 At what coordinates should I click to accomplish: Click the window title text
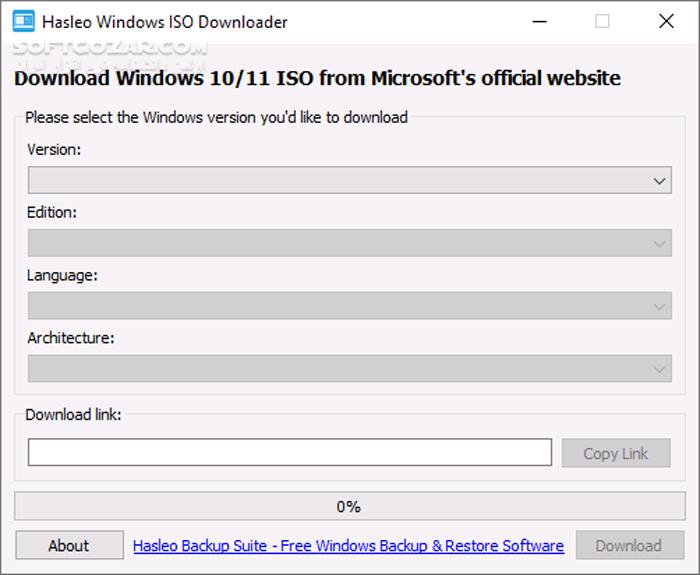click(164, 22)
